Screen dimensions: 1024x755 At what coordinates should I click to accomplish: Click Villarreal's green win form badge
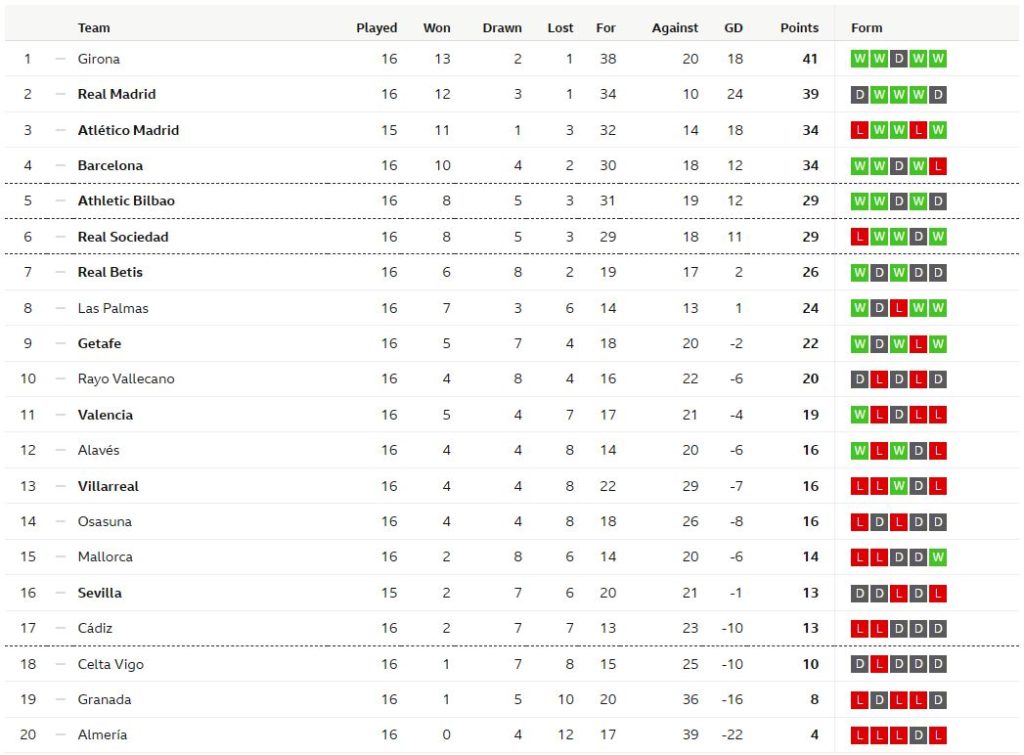pos(898,486)
